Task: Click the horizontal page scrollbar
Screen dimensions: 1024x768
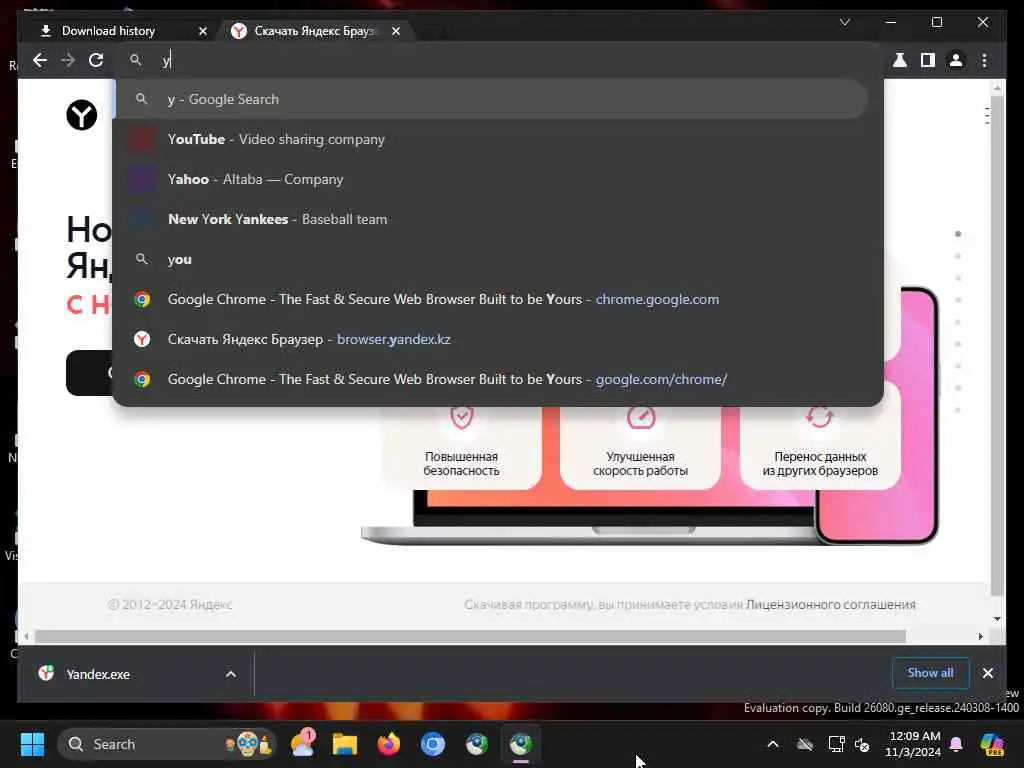Action: [470, 636]
